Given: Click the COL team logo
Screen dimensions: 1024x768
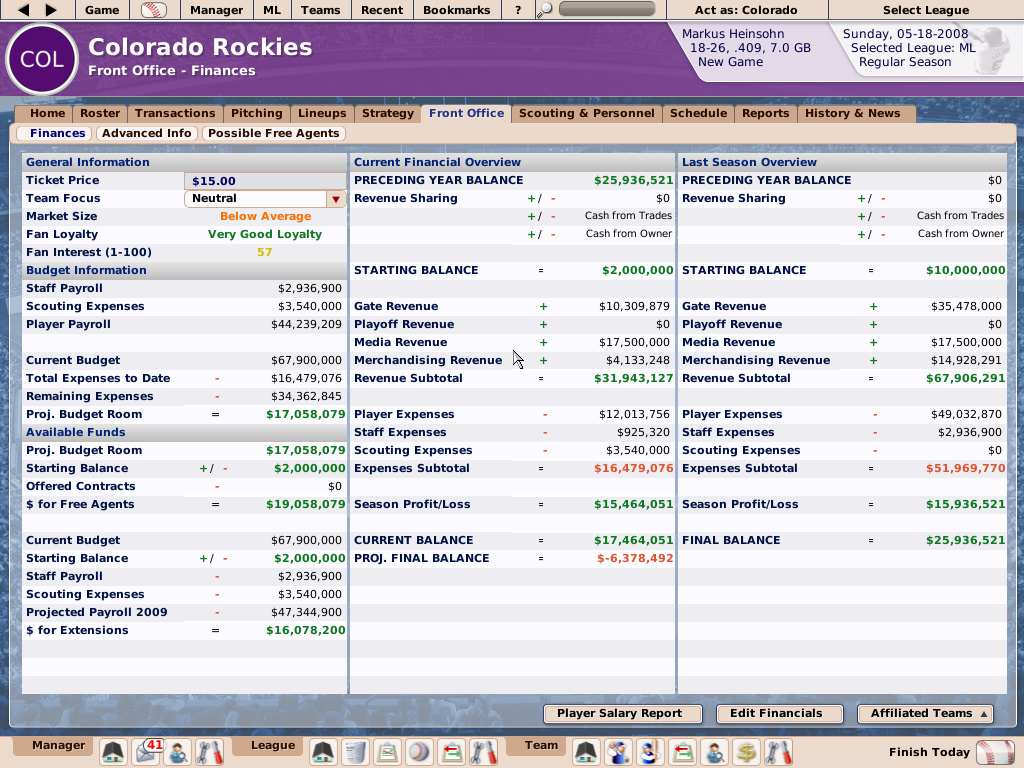Looking at the screenshot, I should pyautogui.click(x=42, y=59).
